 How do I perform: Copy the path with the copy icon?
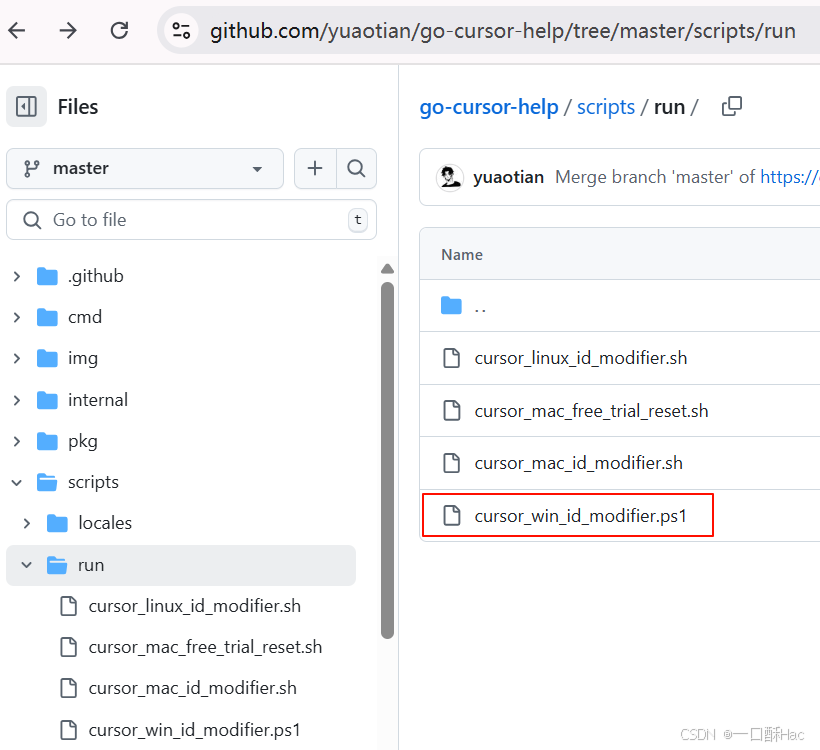pos(732,106)
